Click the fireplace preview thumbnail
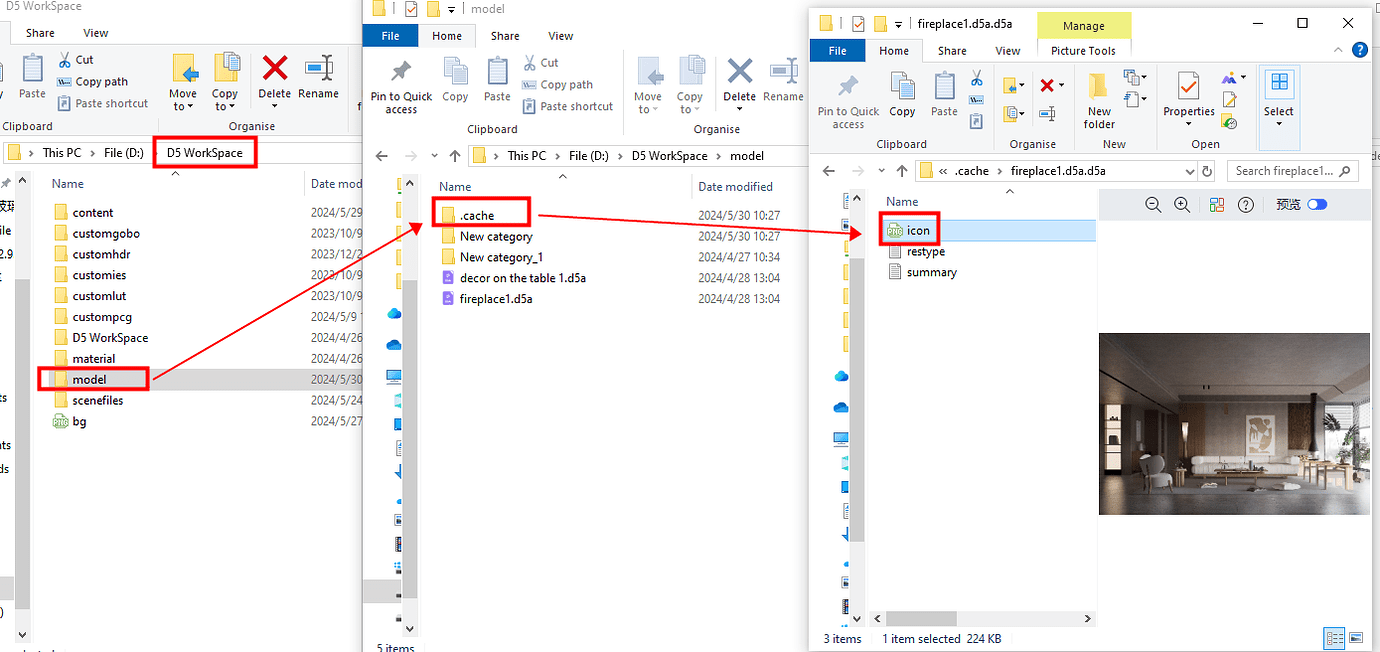1380x652 pixels. coord(1234,423)
